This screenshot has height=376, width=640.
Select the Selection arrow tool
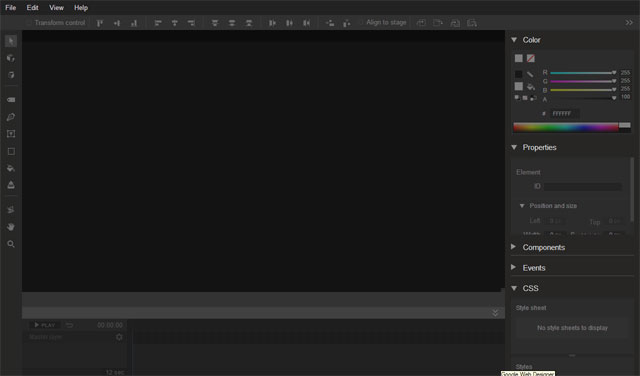tap(11, 41)
